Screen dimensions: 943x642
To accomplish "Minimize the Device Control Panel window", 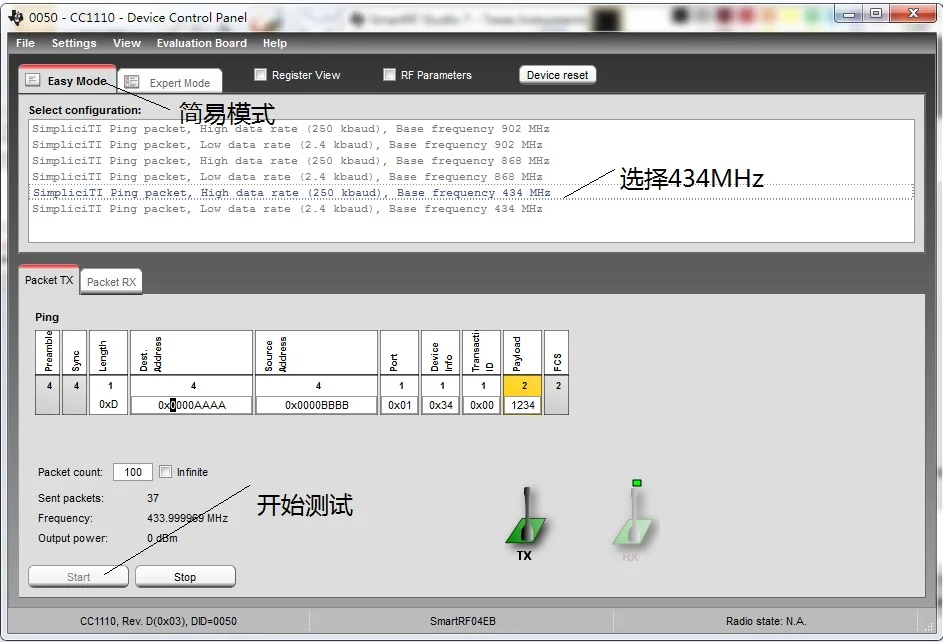I will click(x=849, y=14).
